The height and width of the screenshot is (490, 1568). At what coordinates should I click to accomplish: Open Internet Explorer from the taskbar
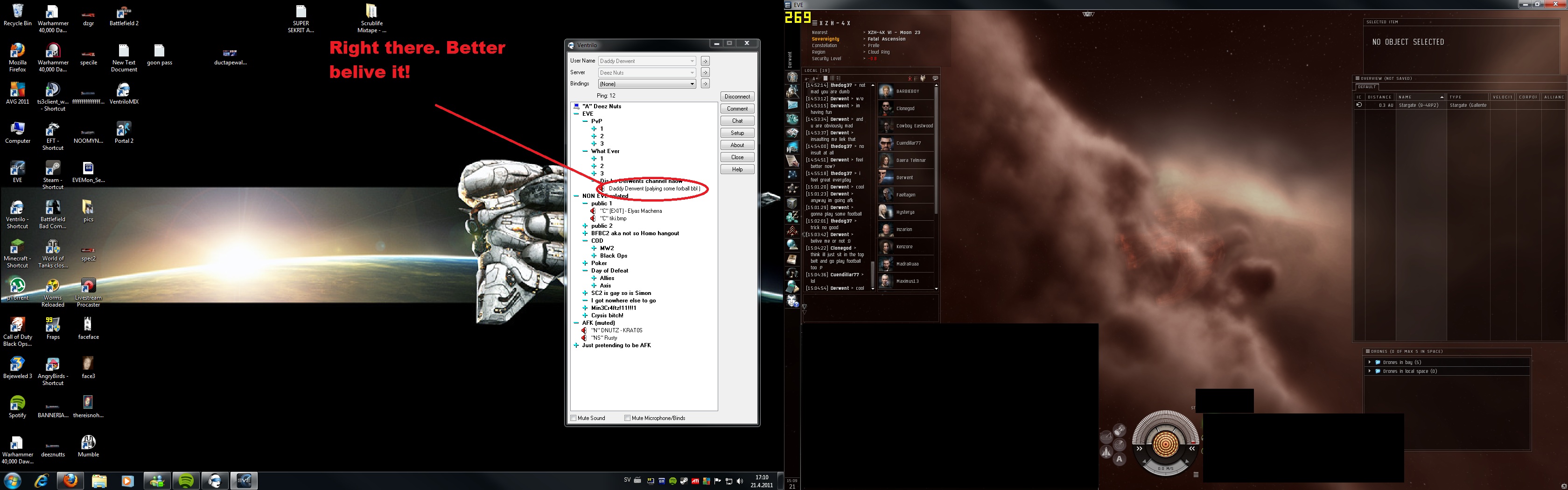coord(42,480)
